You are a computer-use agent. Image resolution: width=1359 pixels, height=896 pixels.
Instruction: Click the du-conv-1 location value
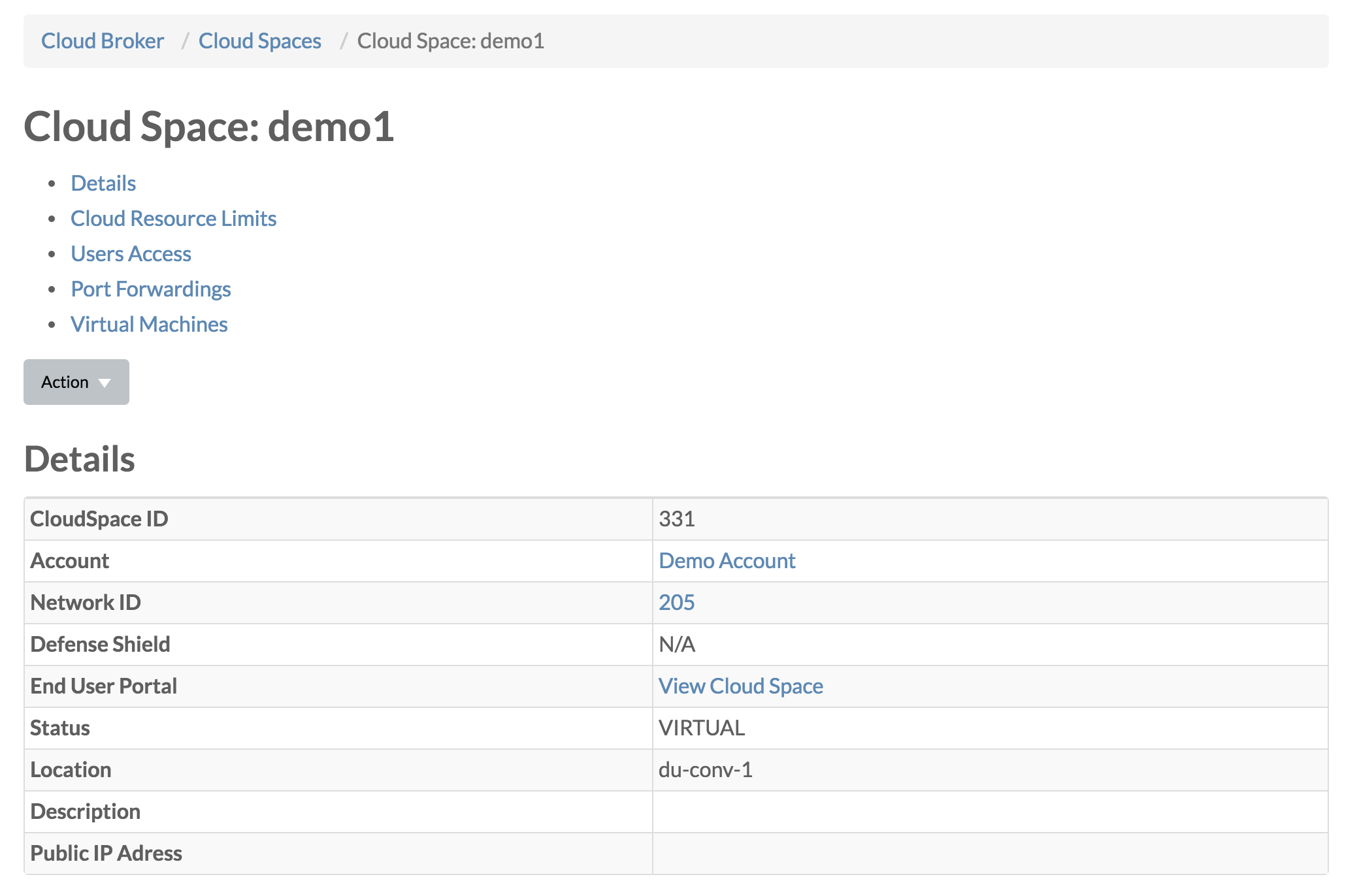(705, 770)
